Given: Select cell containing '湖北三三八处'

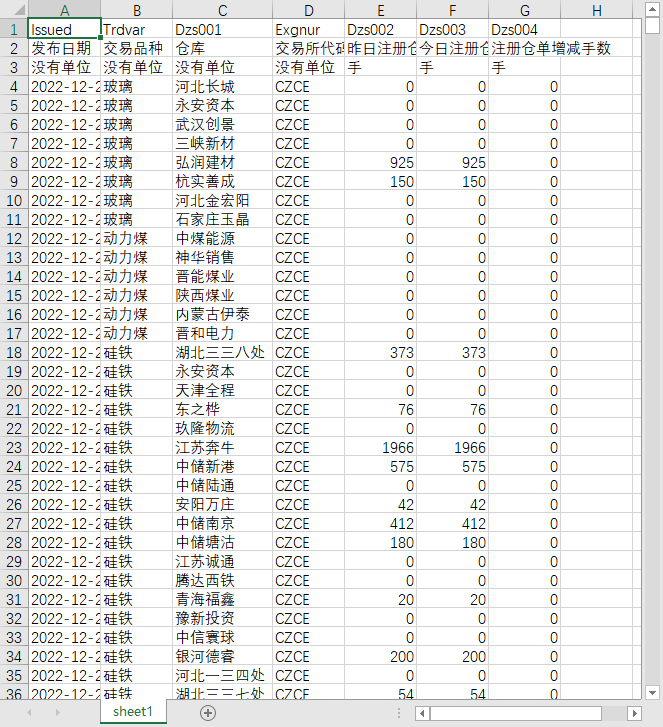Looking at the screenshot, I should (x=223, y=352).
